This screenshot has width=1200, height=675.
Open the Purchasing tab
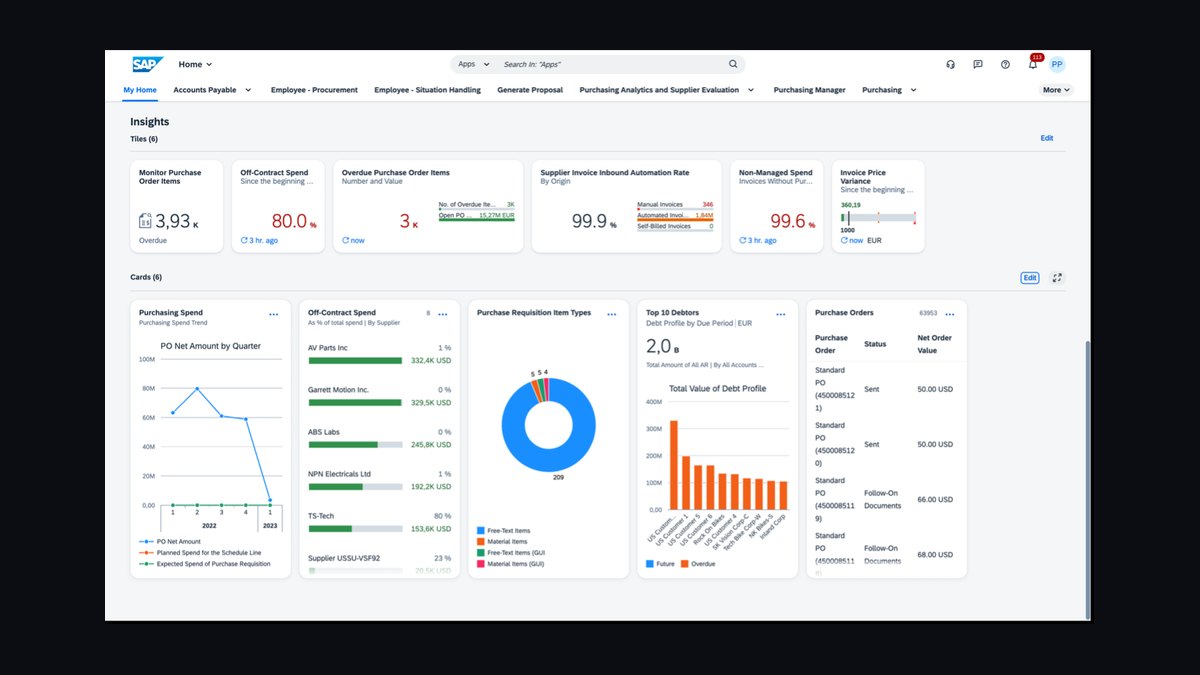[x=882, y=90]
